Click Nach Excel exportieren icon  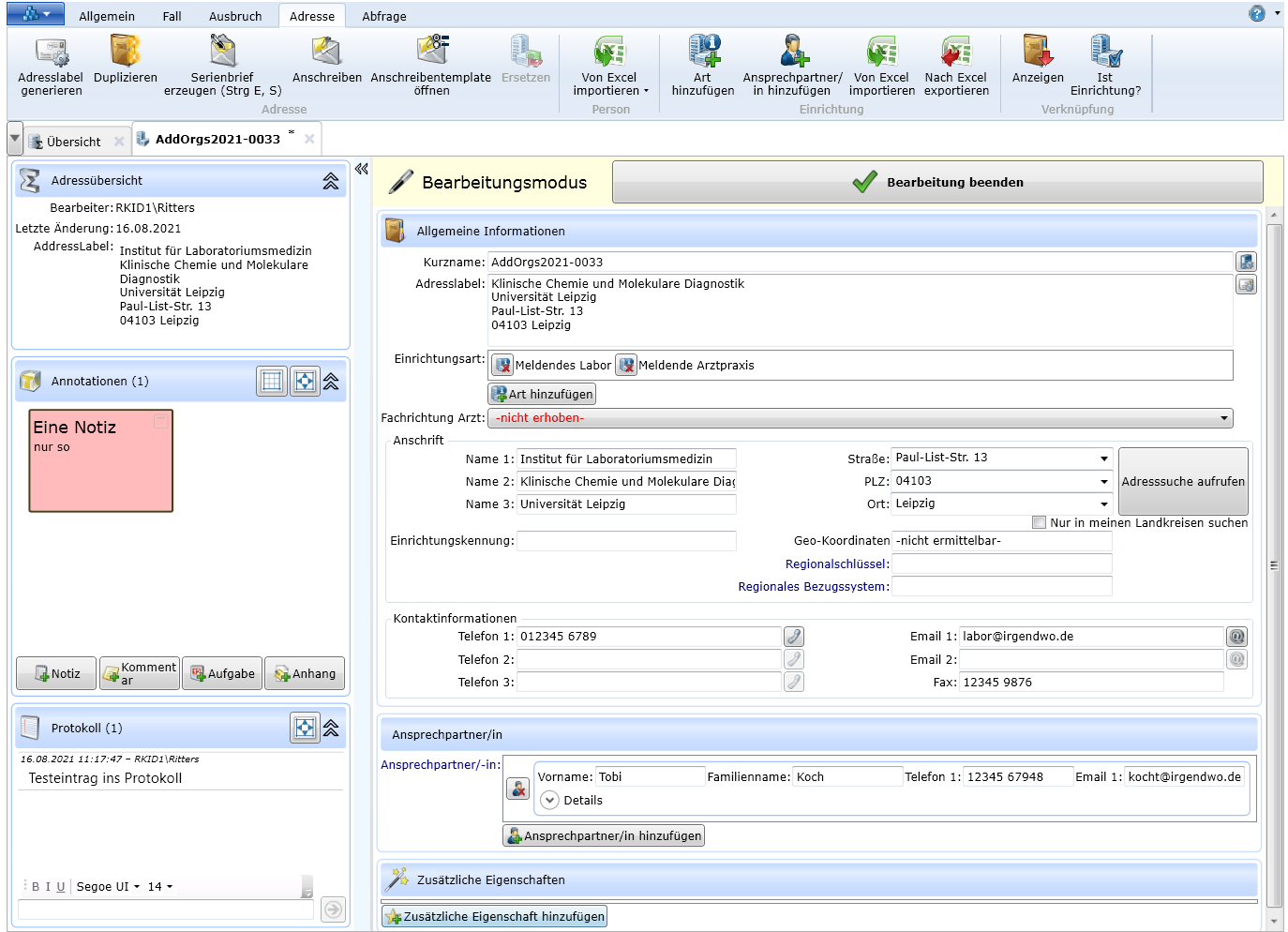coord(956,66)
